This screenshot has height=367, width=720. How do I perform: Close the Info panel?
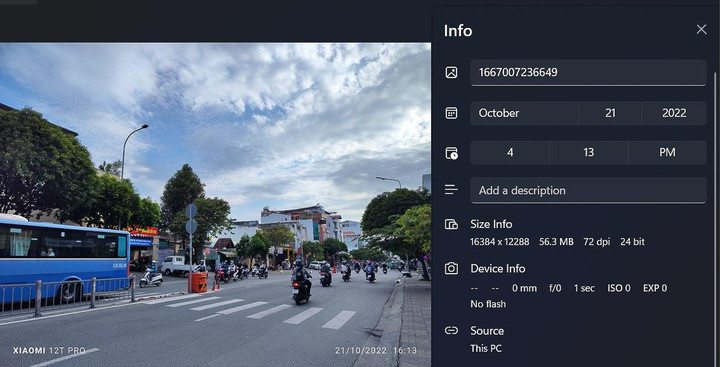click(701, 30)
